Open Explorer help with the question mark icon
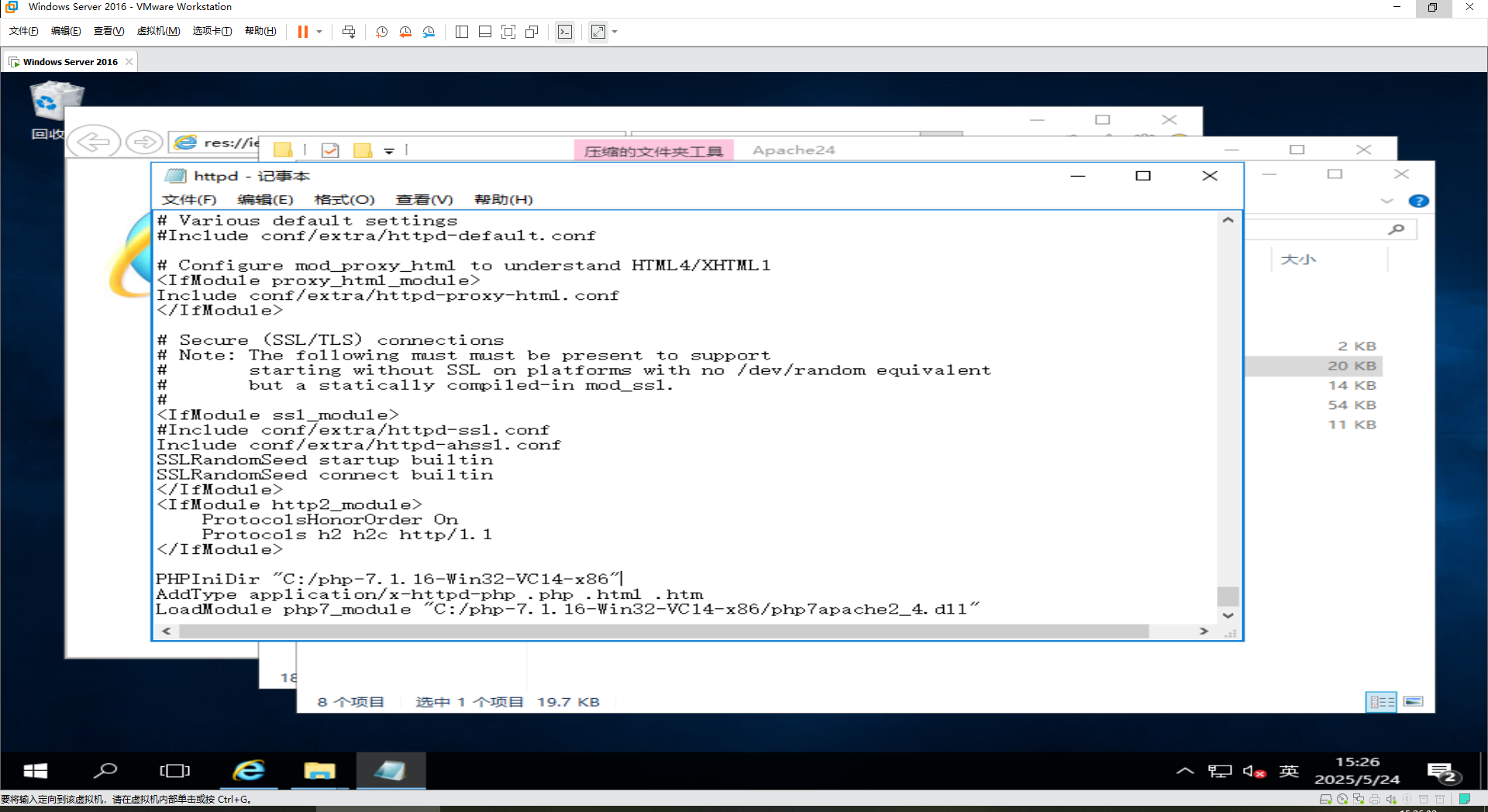Image resolution: width=1488 pixels, height=812 pixels. click(x=1418, y=201)
